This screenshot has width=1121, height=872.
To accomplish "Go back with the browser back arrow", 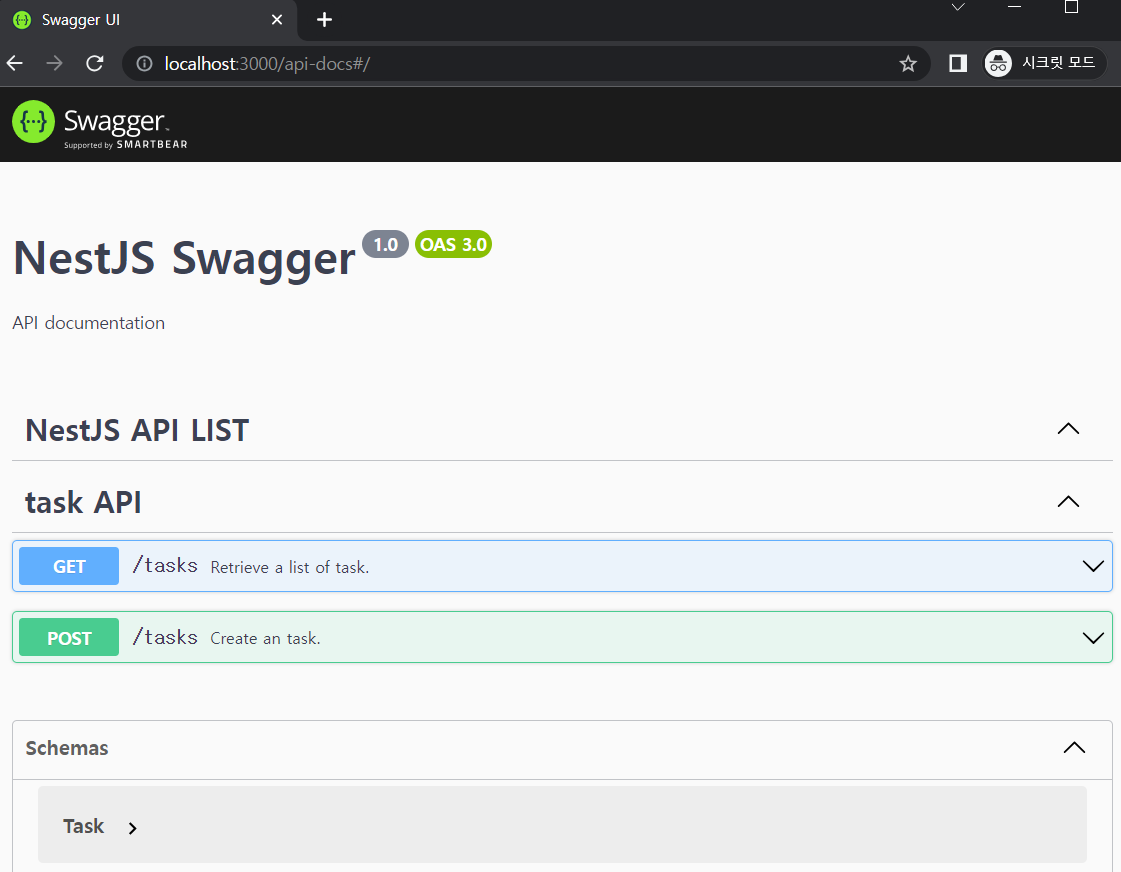I will [x=15, y=64].
